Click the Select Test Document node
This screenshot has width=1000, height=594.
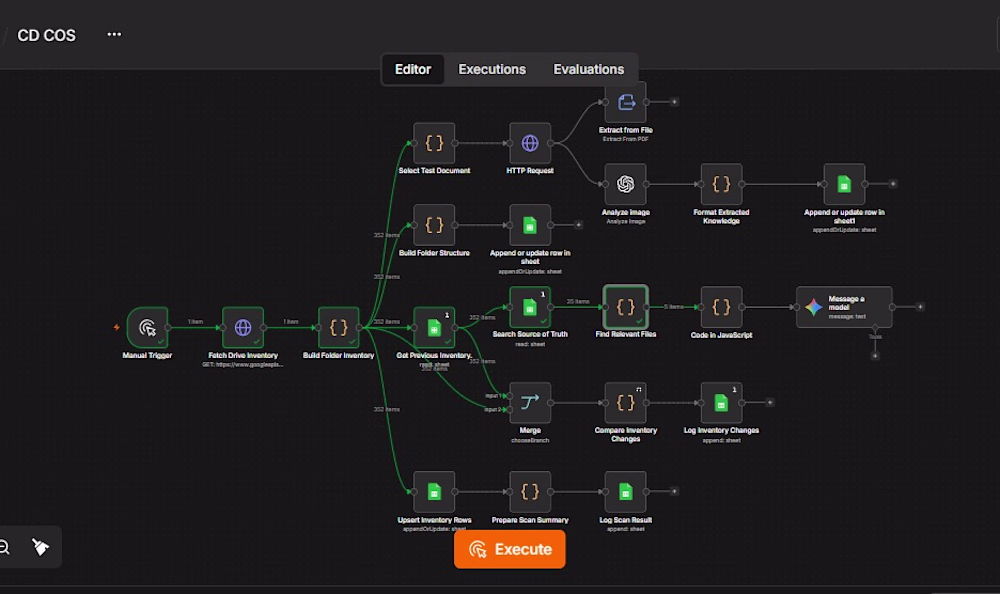(x=434, y=144)
